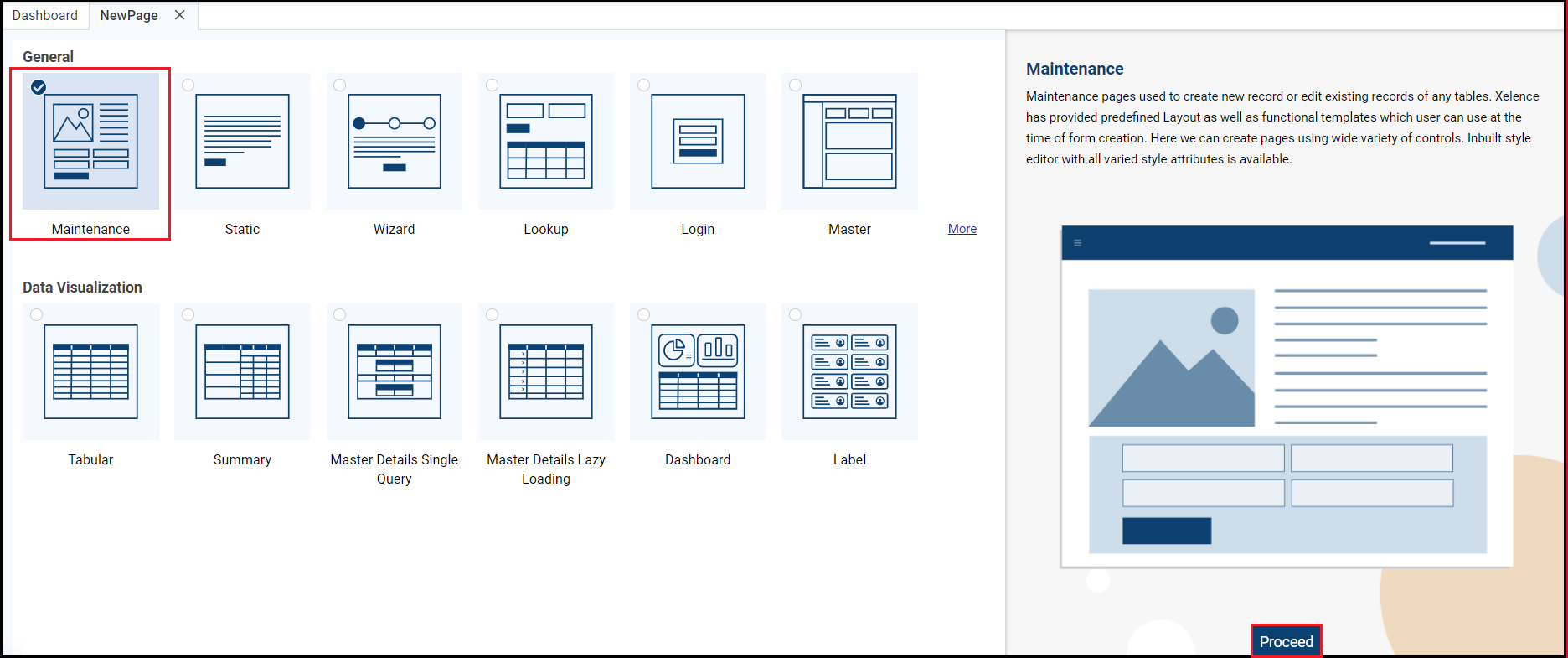The height and width of the screenshot is (658, 1568).
Task: Toggle the checked Maintenance radio button
Action: (39, 87)
